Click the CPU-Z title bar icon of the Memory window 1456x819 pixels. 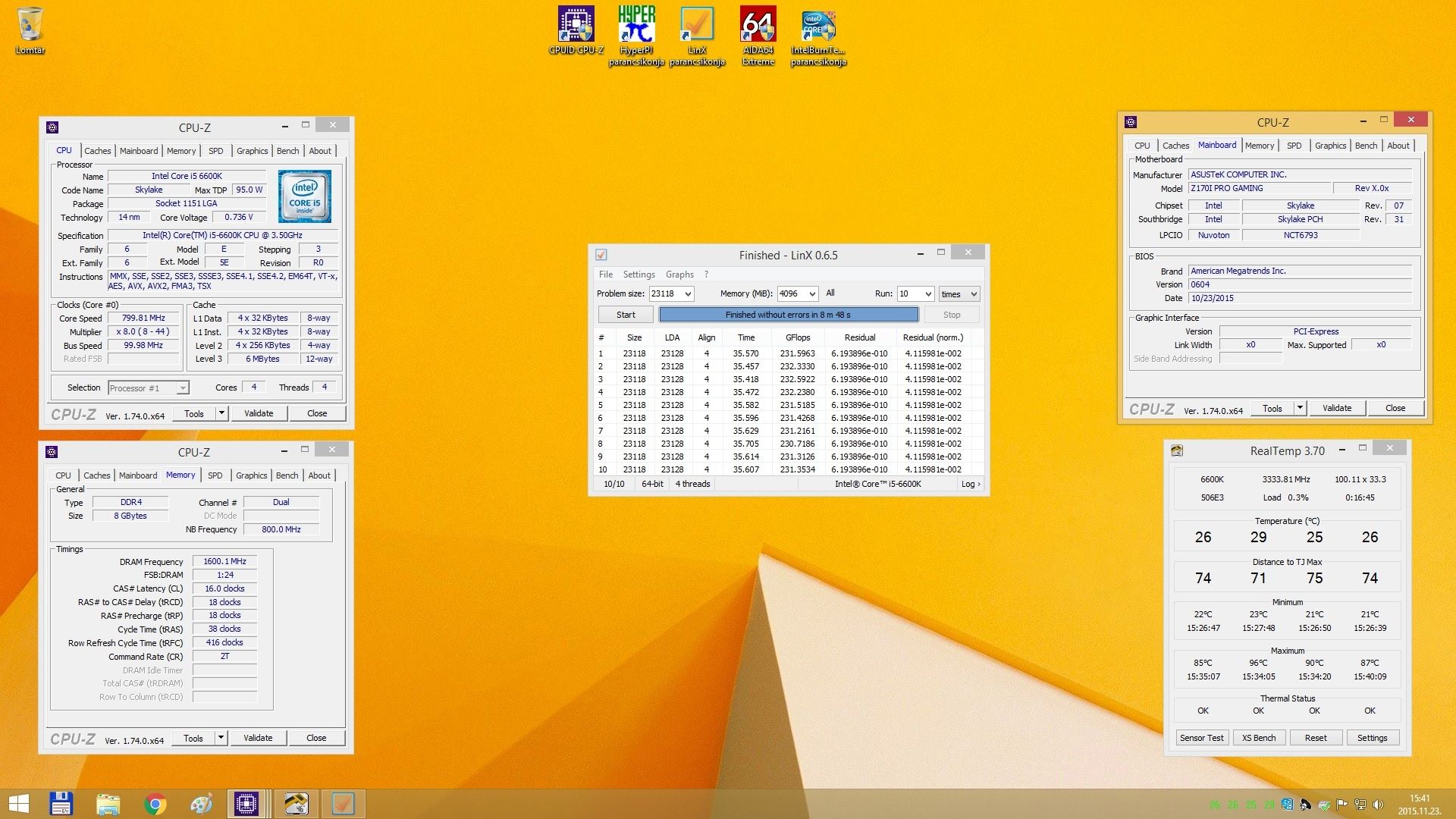[52, 452]
